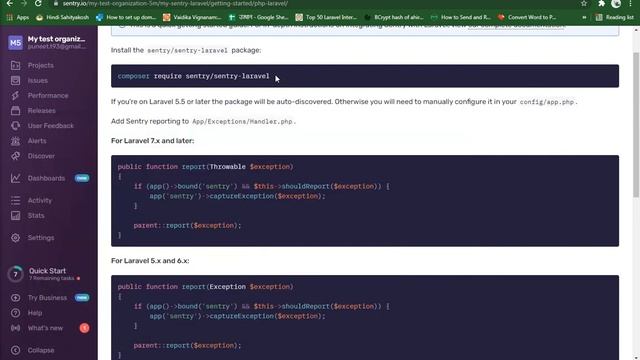
Task: Open the Projects sidebar icon
Action: [16, 65]
